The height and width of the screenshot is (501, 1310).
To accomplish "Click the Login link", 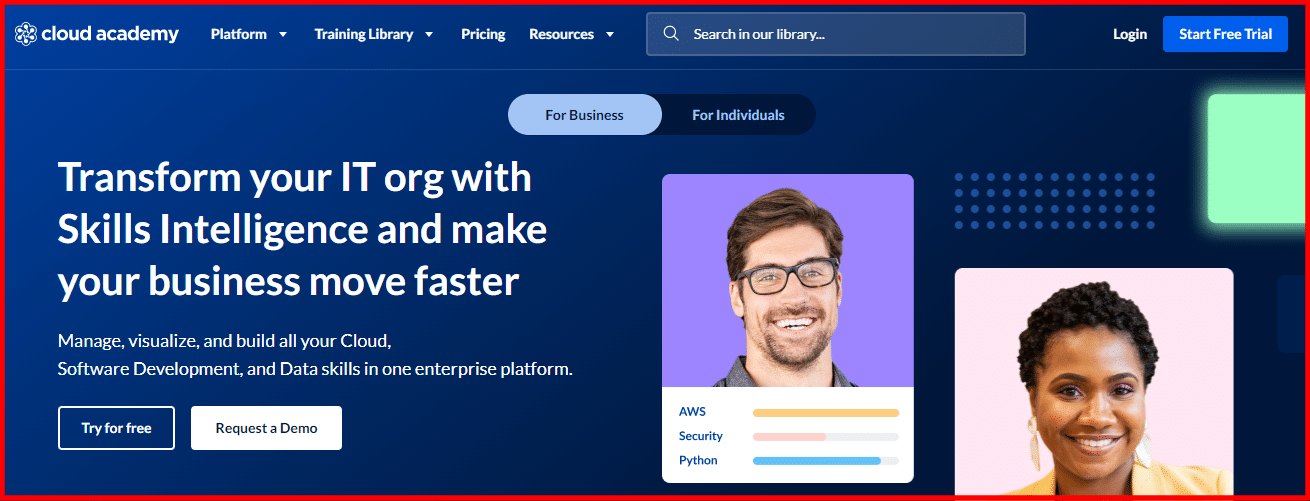I will point(1130,34).
